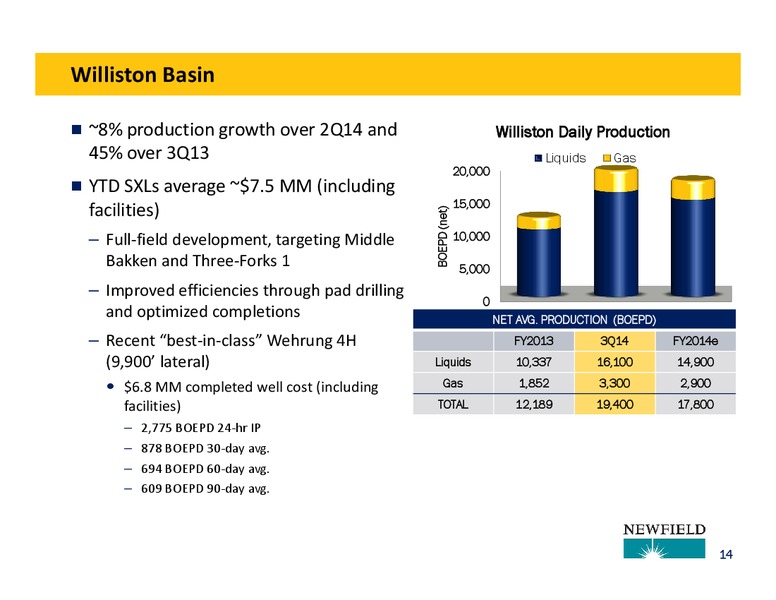Click the 1,852 table cell
The image size is (776, 600).
coord(534,383)
